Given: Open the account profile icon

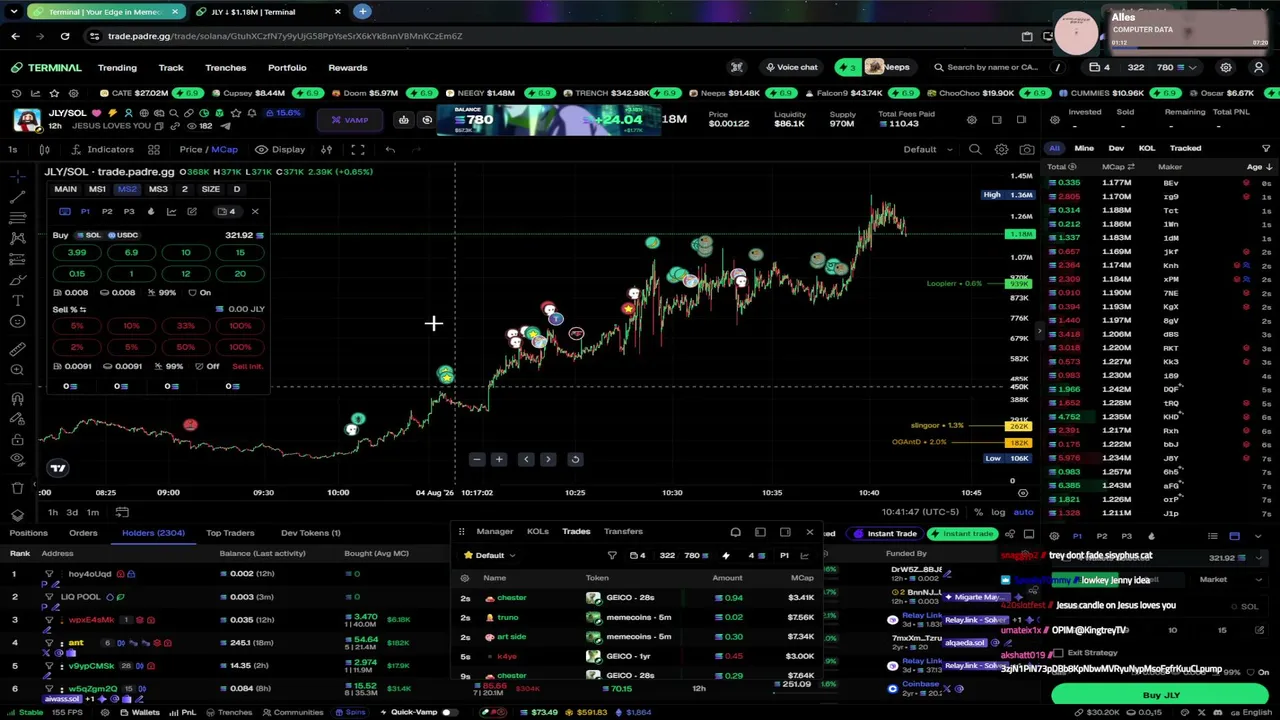Looking at the screenshot, I should (1259, 68).
